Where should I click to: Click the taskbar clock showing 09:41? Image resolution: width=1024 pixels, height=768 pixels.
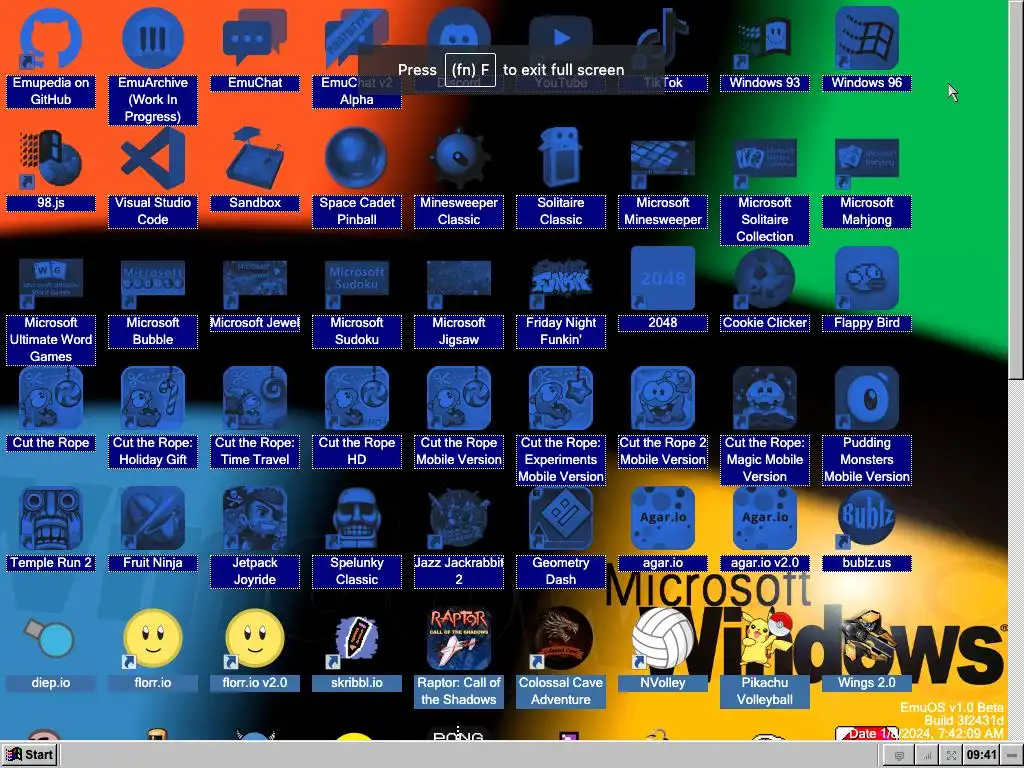point(982,755)
